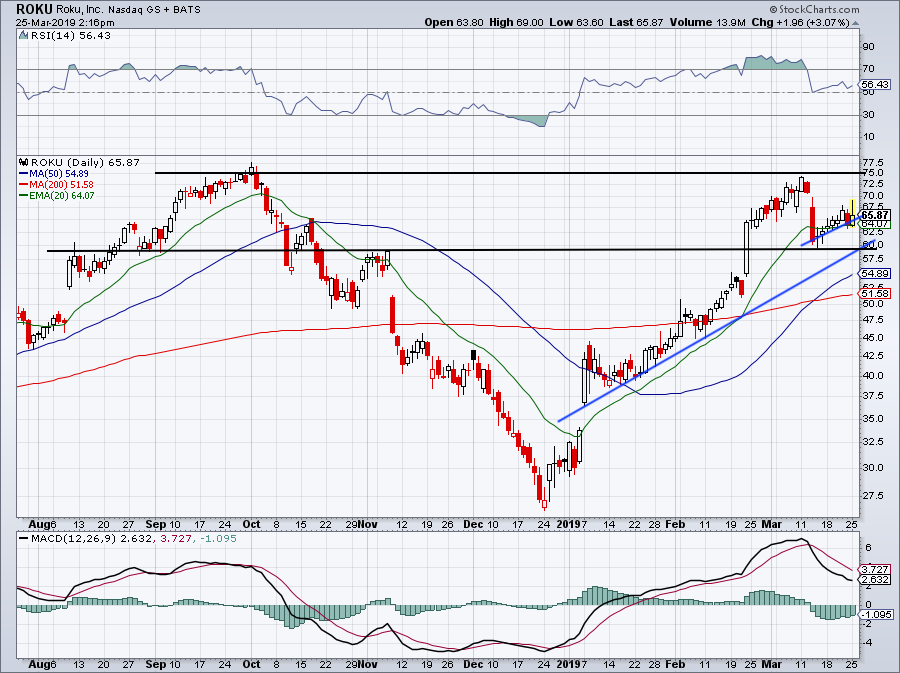Click the yellow highlighted latest candle

pos(852,213)
